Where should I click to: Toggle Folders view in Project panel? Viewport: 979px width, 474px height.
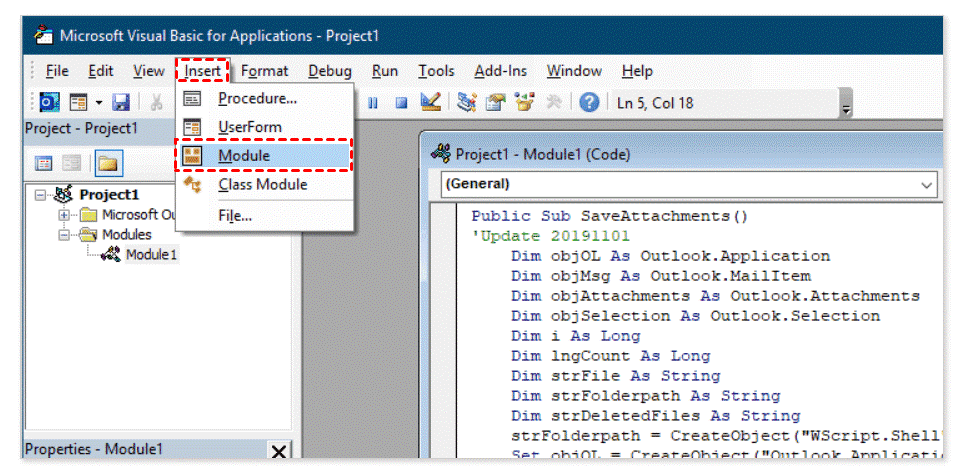click(107, 163)
